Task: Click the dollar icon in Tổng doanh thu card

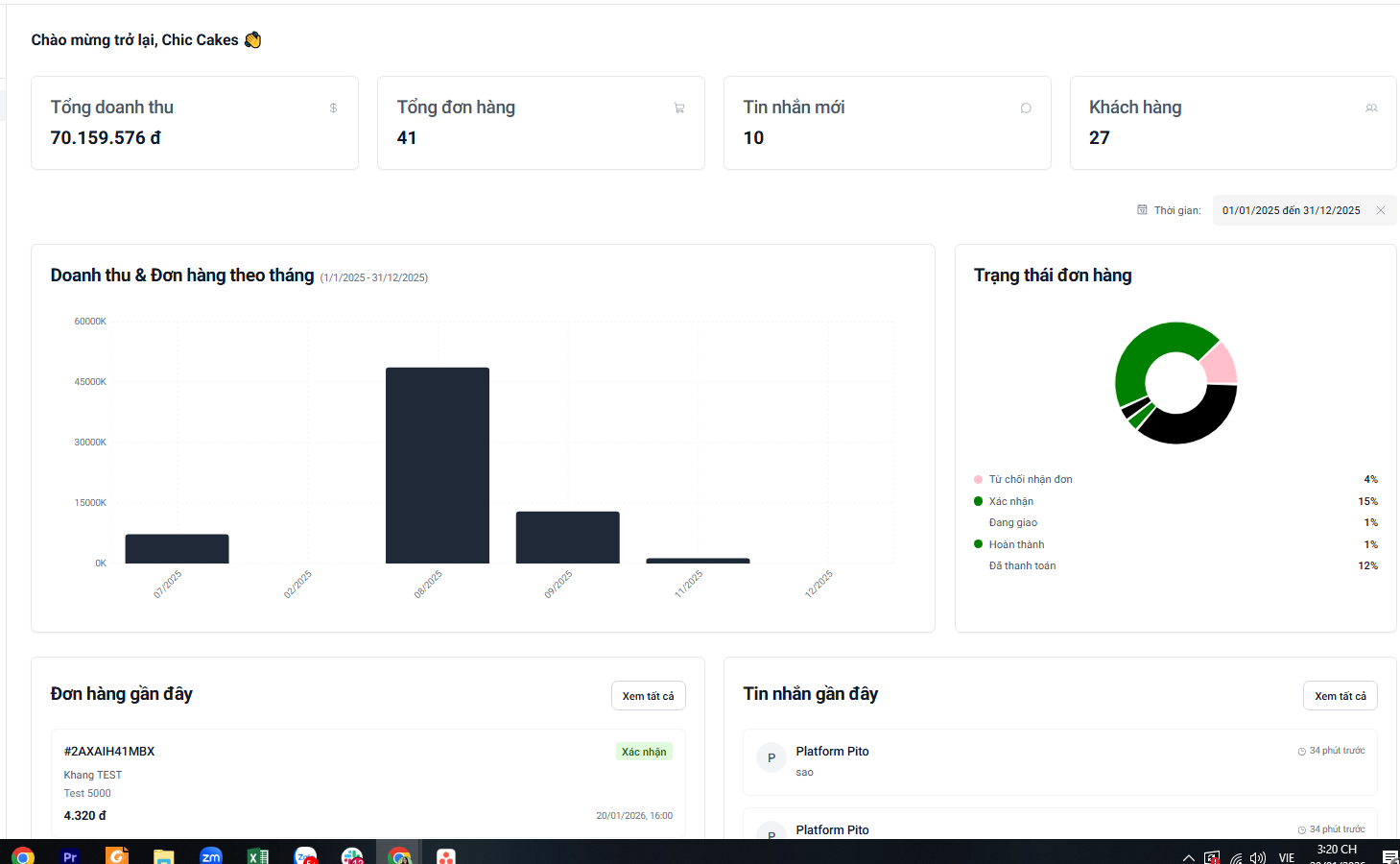Action: click(x=333, y=108)
